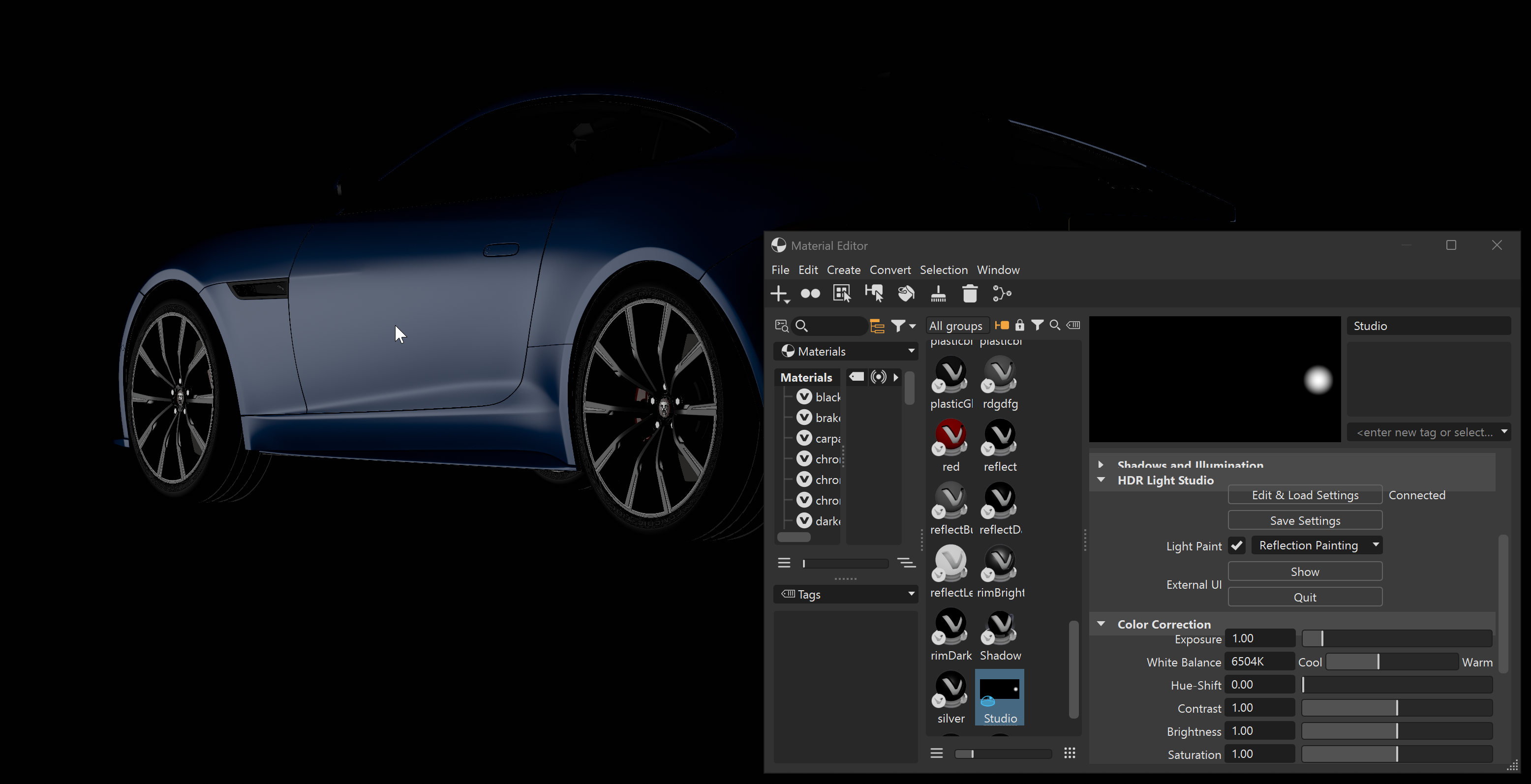Uncheck the Light Paint checkbox
The width and height of the screenshot is (1531, 784).
pos(1237,545)
